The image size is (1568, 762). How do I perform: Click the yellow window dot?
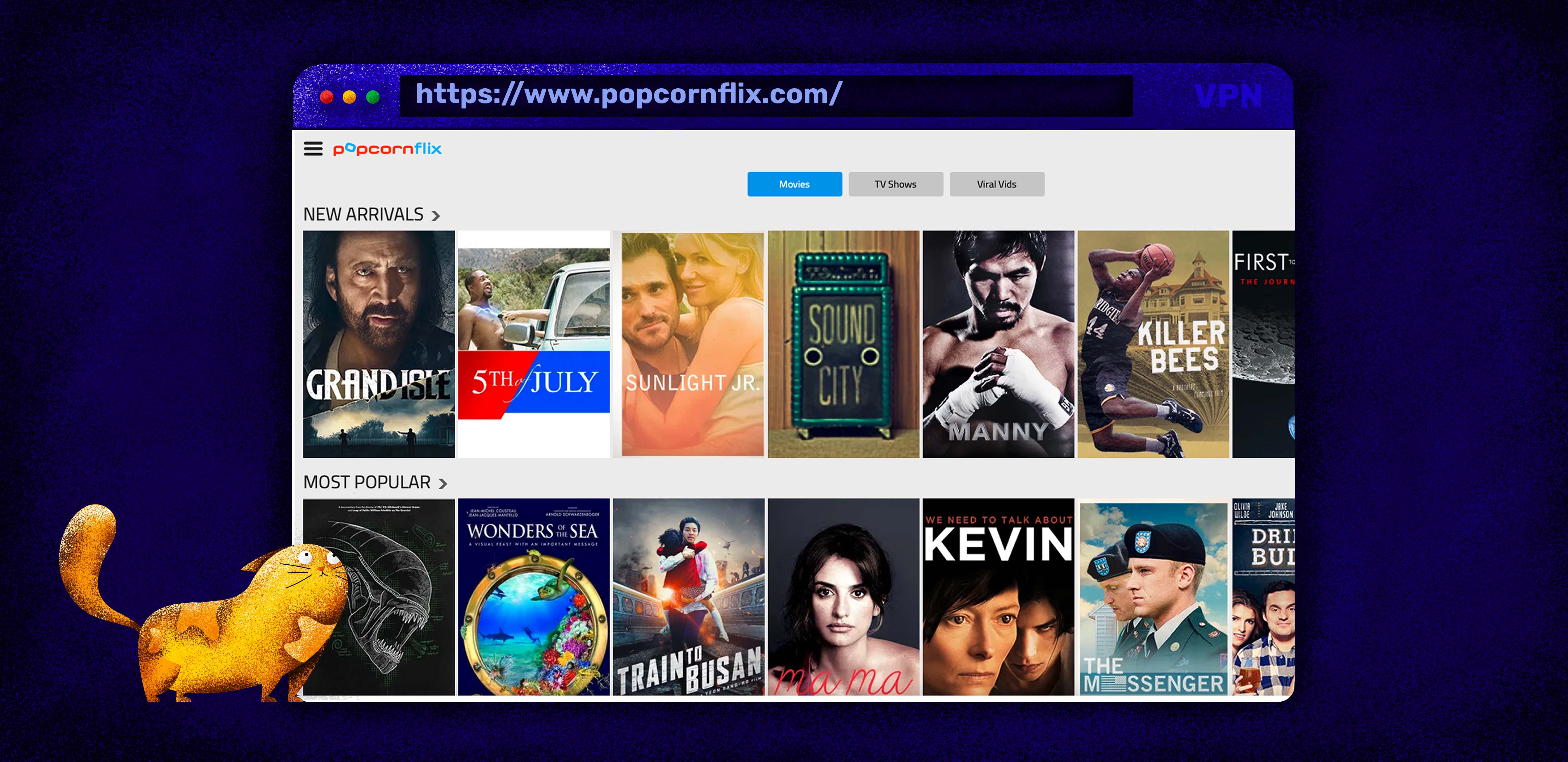point(349,97)
